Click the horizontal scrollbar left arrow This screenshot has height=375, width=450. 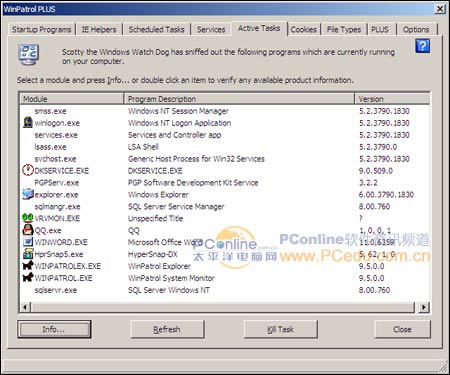coord(25,307)
